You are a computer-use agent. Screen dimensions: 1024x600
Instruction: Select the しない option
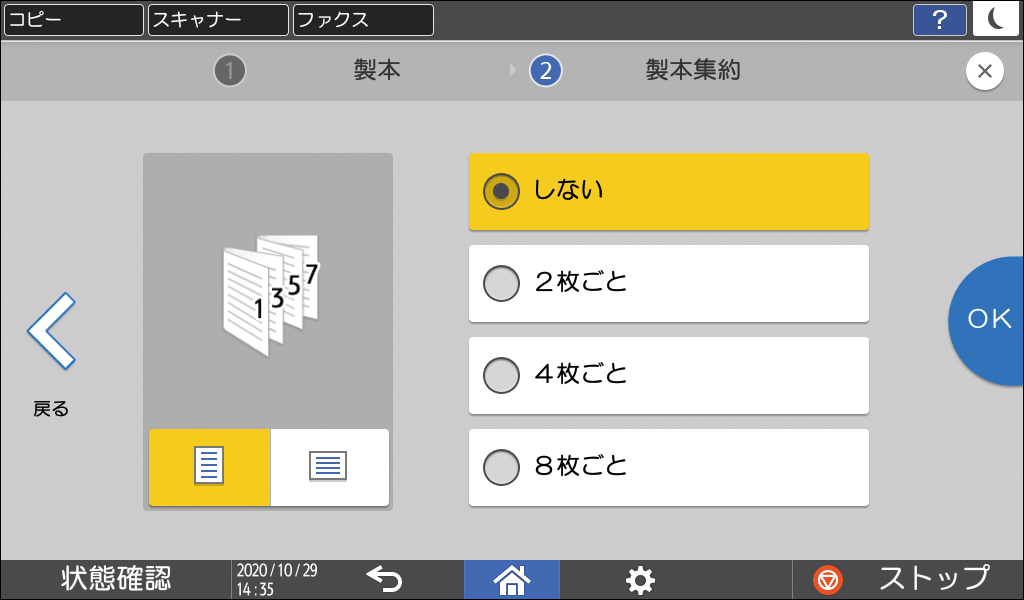(x=668, y=191)
